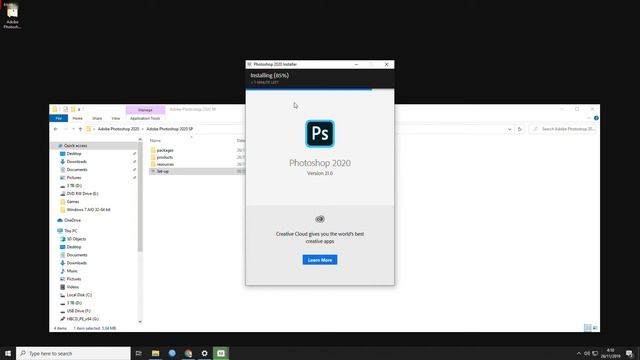Switch to large icons view in Explorer
The width and height of the screenshot is (640, 360).
595,328
